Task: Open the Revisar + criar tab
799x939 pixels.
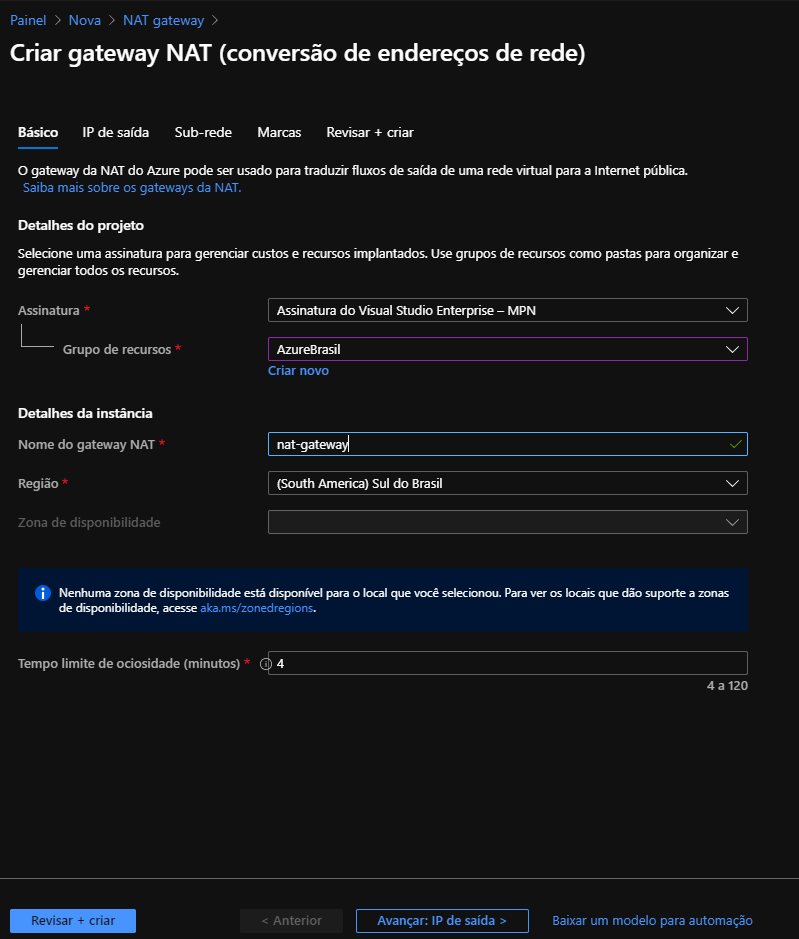Action: [x=370, y=132]
